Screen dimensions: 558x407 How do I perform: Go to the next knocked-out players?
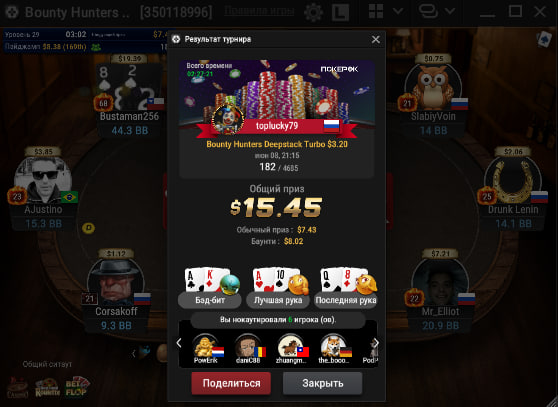(x=376, y=343)
